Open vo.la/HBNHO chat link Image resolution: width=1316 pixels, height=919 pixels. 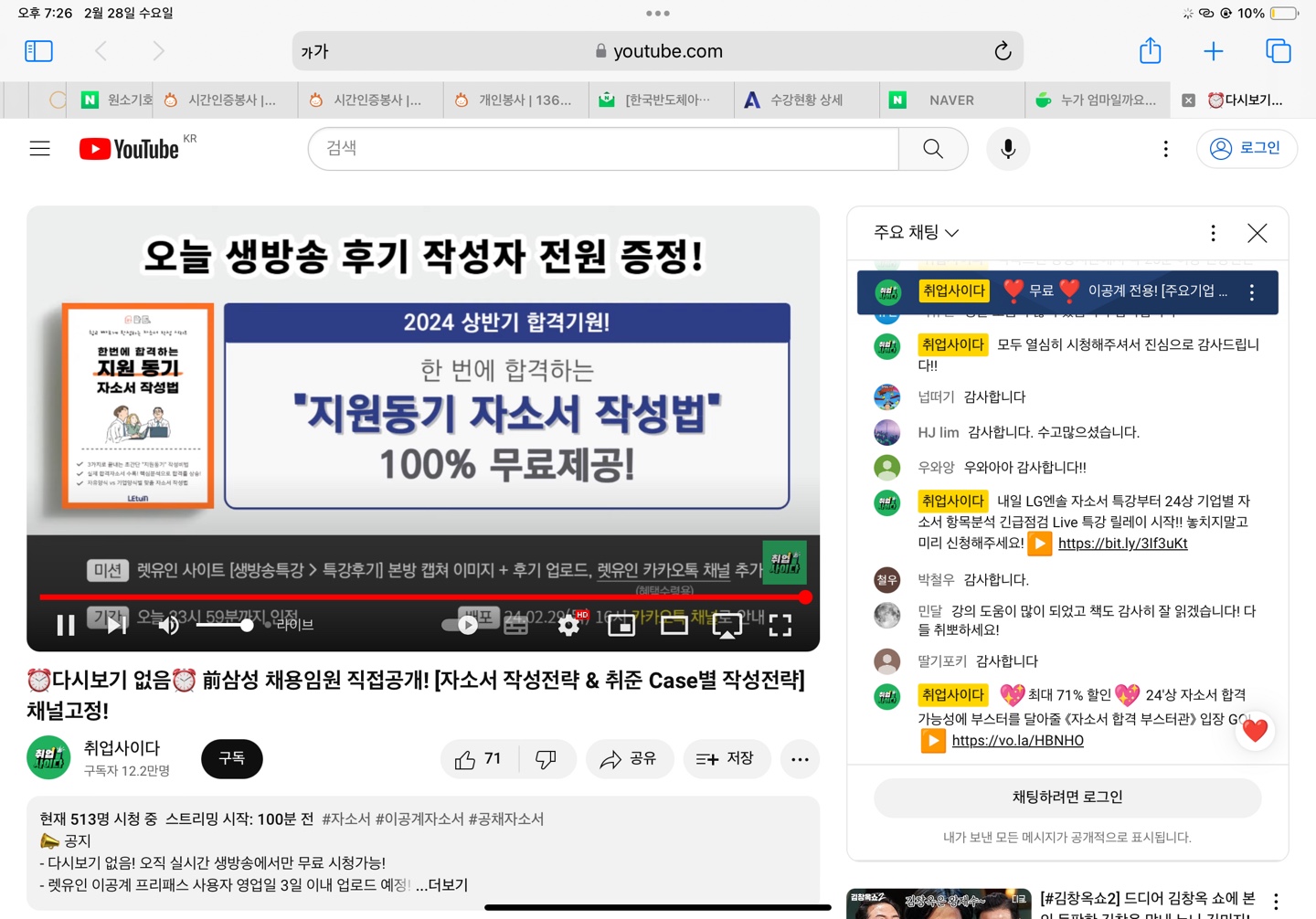coord(1017,741)
